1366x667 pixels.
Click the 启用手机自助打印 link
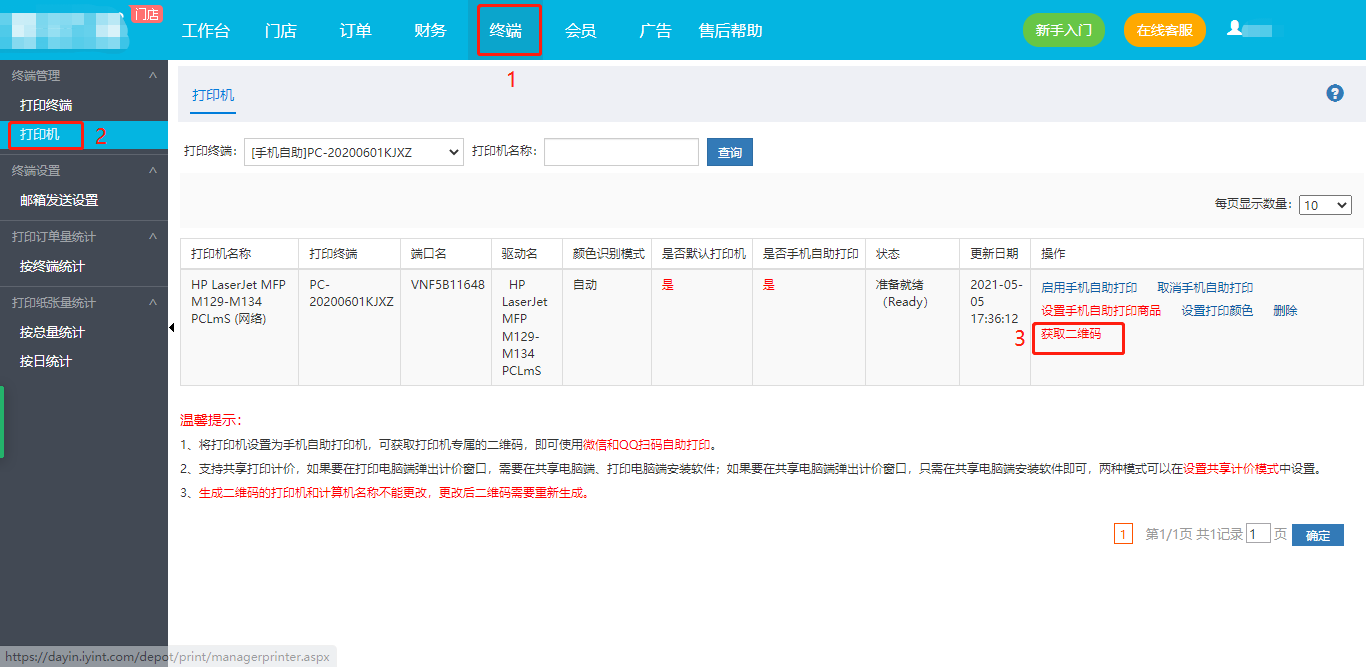(x=1089, y=288)
